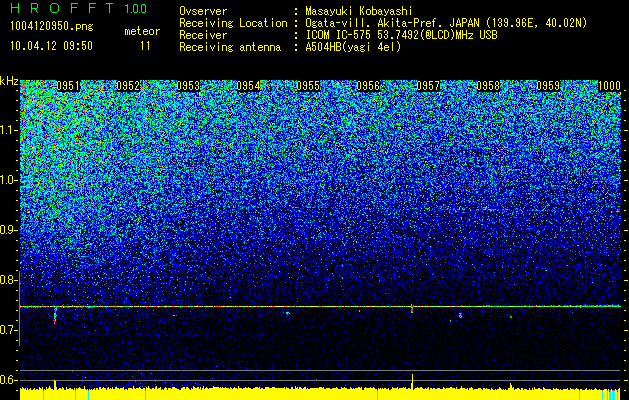629x400 pixels.
Task: Click the Receiving antenna label
Action: [x=230, y=47]
